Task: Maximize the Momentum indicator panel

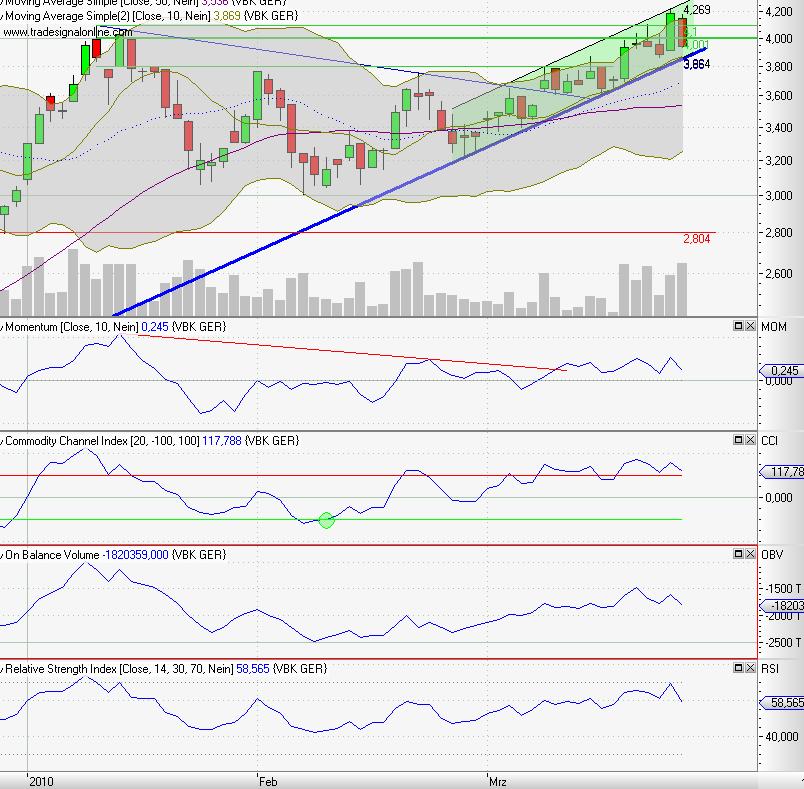Action: point(738,327)
